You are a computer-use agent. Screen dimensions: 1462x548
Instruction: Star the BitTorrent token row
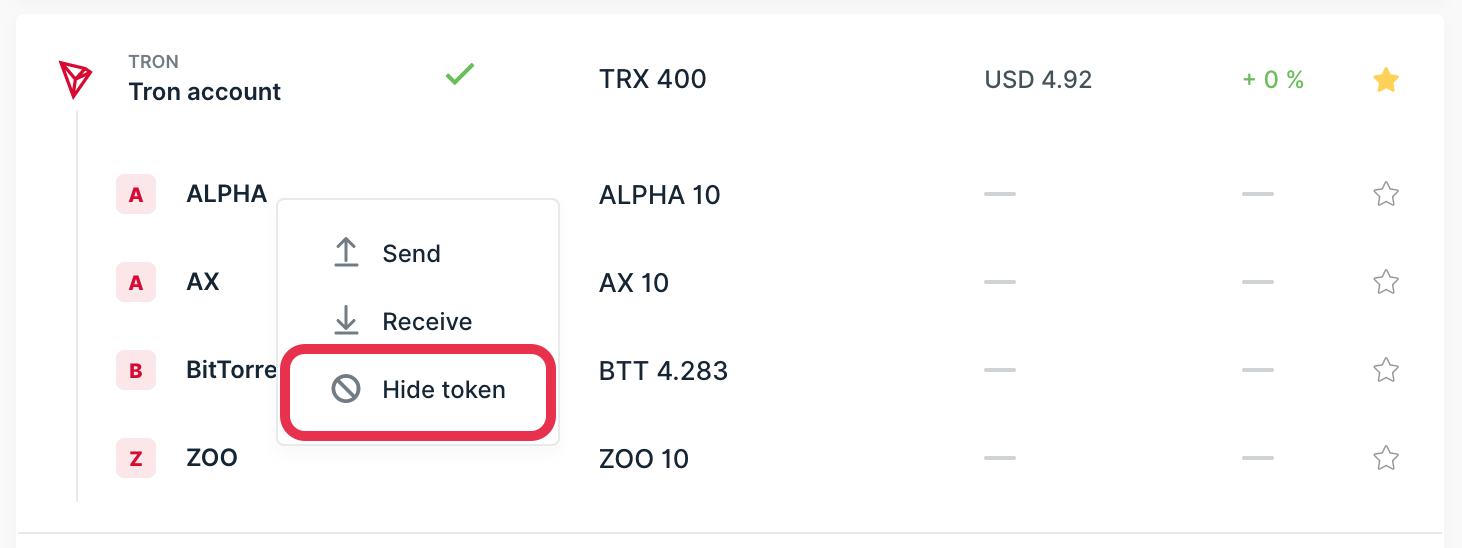1385,371
